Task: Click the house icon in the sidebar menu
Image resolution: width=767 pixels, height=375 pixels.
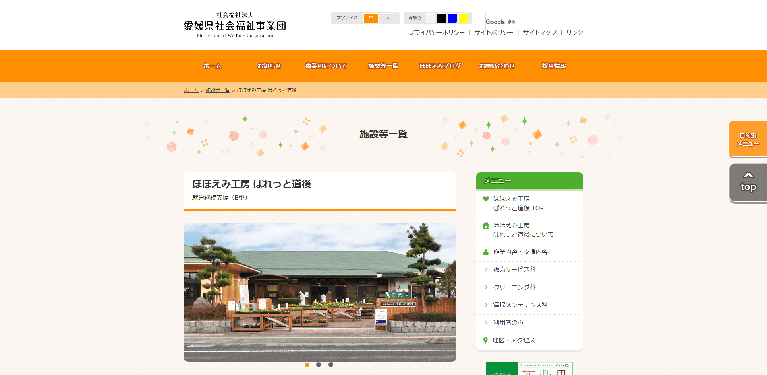Action: [485, 226]
